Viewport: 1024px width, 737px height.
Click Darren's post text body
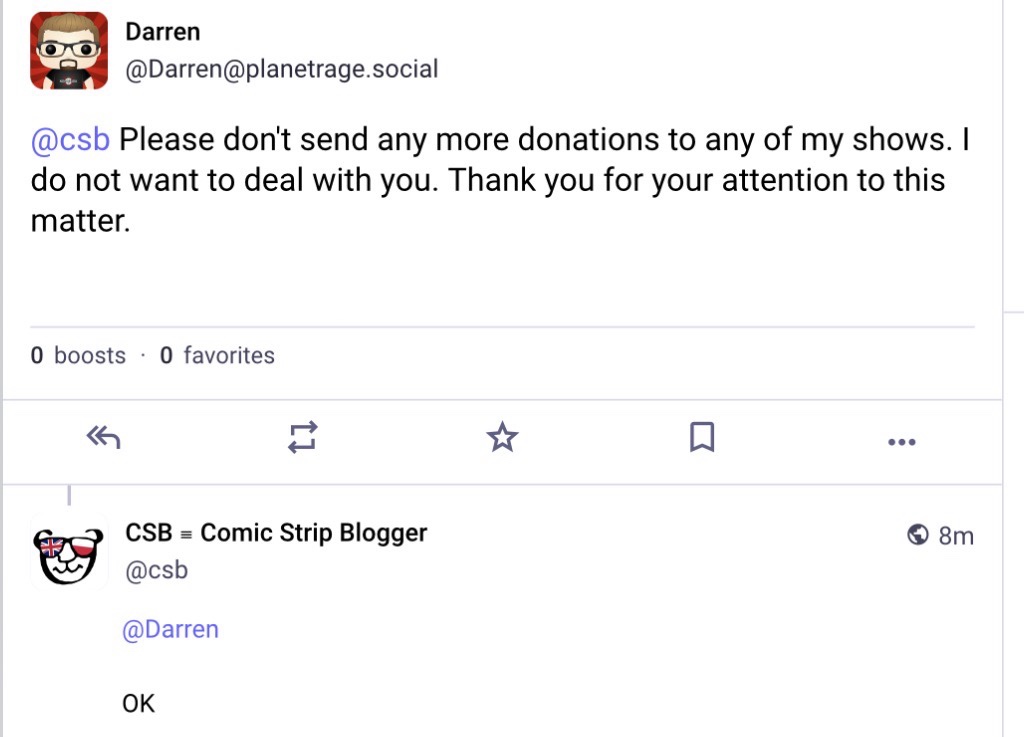tap(500, 181)
